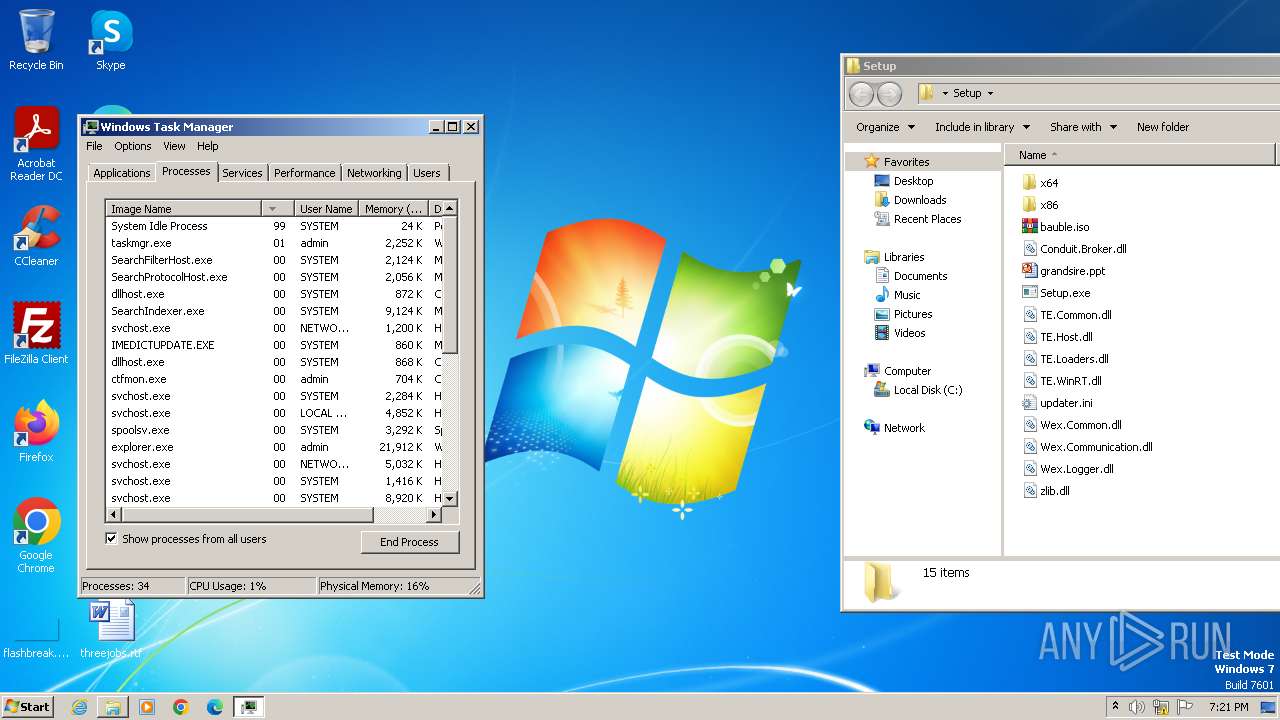Open Options menu in Task Manager

tap(132, 146)
